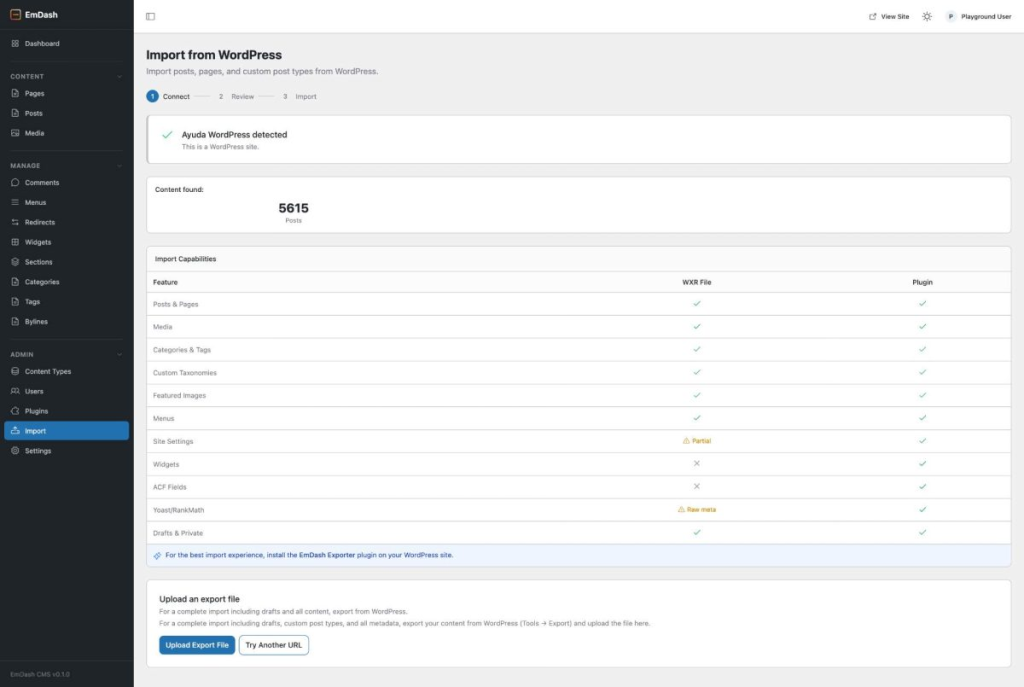The height and width of the screenshot is (687, 1024).
Task: Open the Settings page
Action: (x=37, y=451)
